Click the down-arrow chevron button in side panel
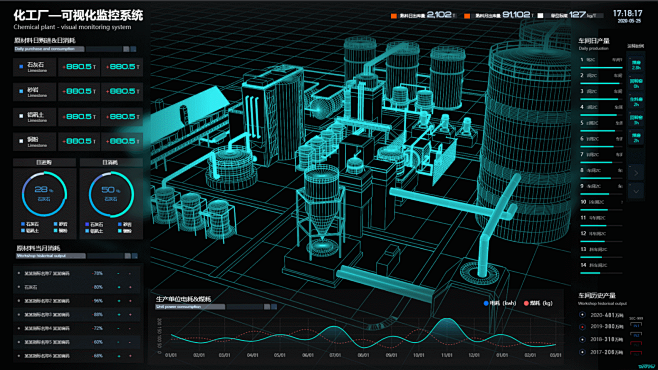Viewport: 658px width, 370px height. [636, 191]
